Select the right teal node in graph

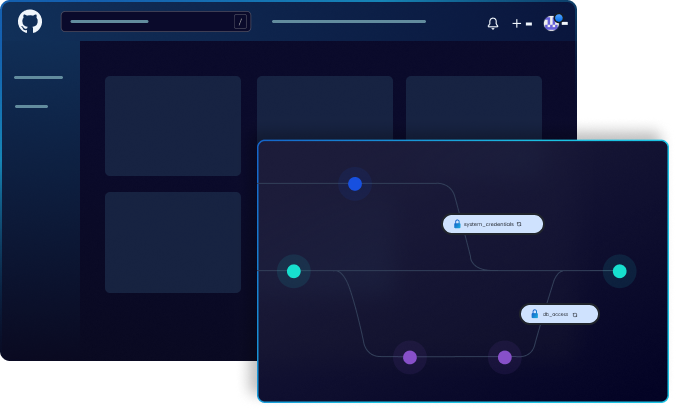coord(619,271)
